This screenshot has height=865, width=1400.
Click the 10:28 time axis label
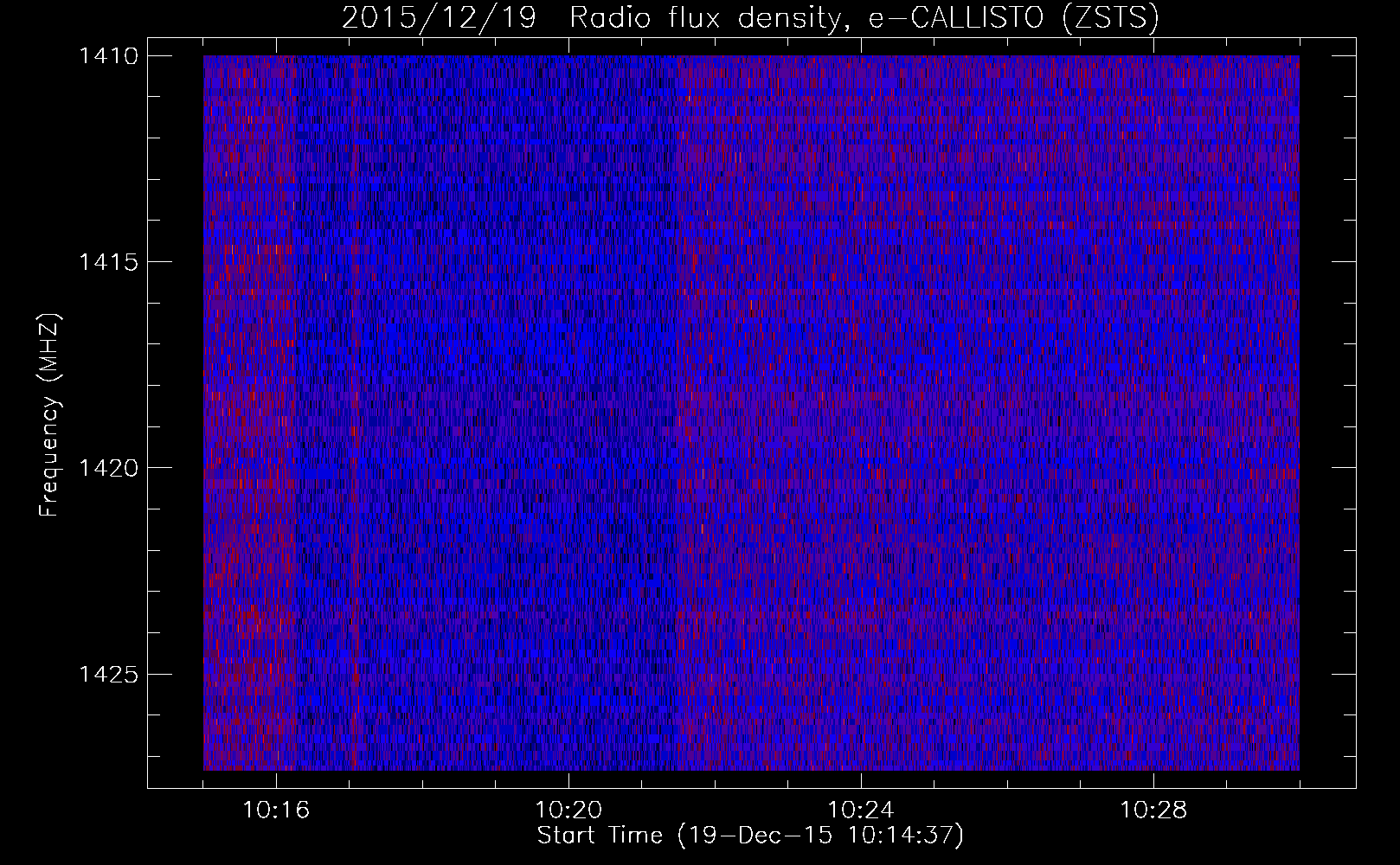(1153, 811)
